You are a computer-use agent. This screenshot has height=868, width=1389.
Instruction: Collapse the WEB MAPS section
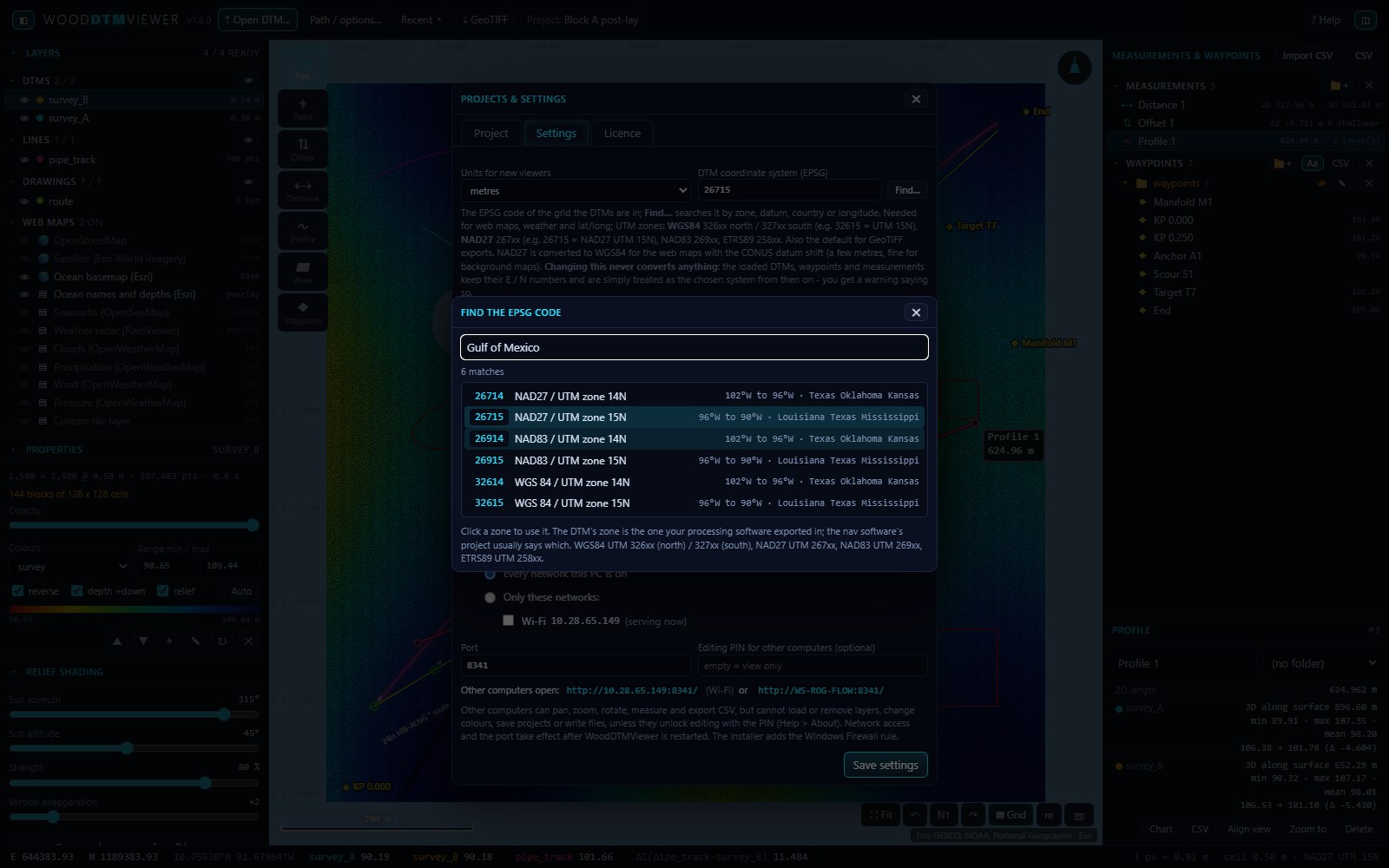(14, 222)
